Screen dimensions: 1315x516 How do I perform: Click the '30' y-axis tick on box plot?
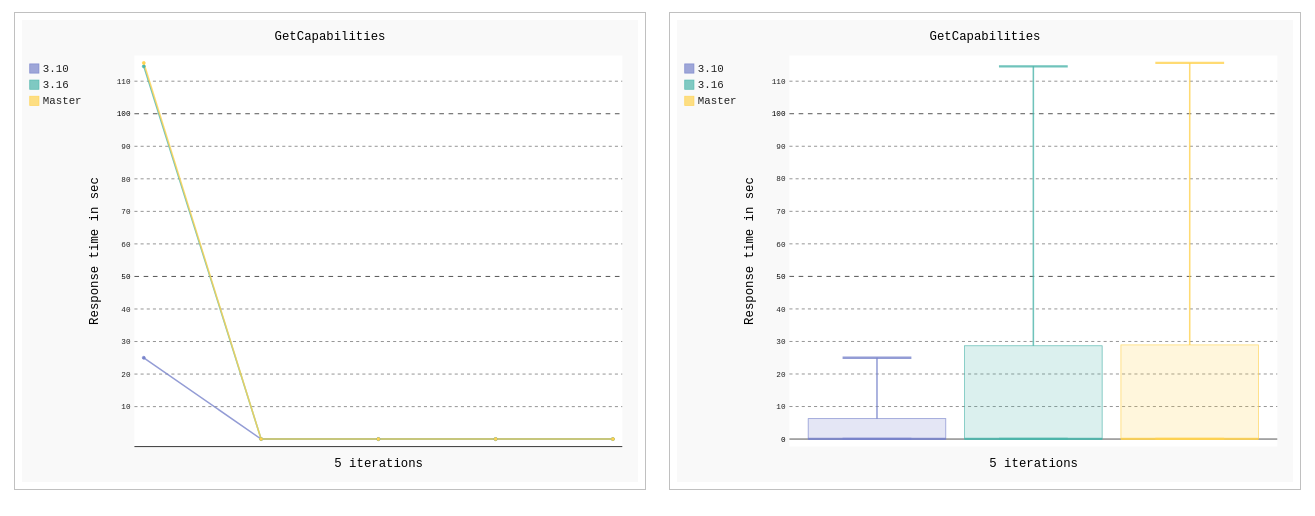tap(781, 342)
